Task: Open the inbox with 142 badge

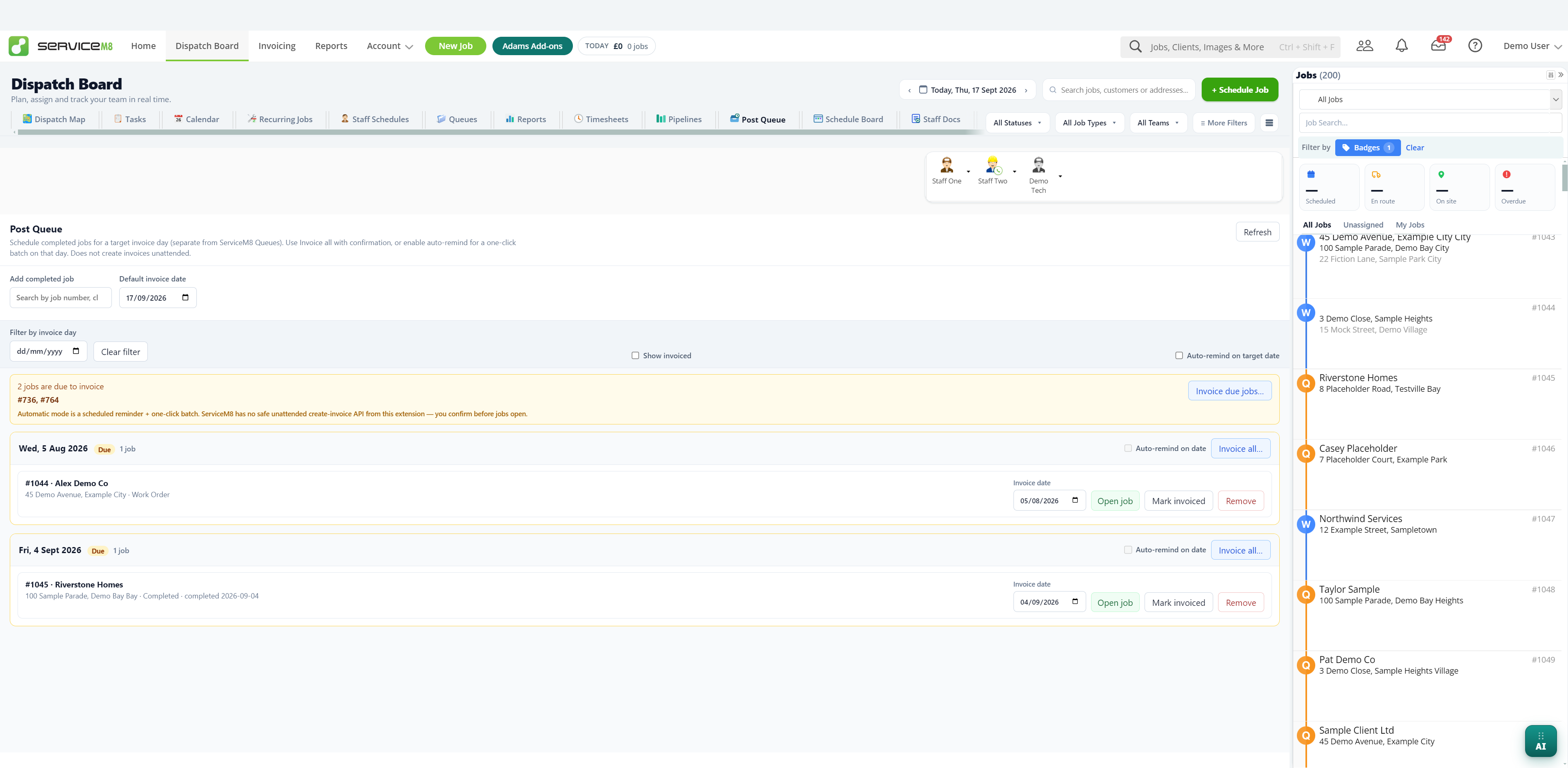Action: tap(1438, 45)
